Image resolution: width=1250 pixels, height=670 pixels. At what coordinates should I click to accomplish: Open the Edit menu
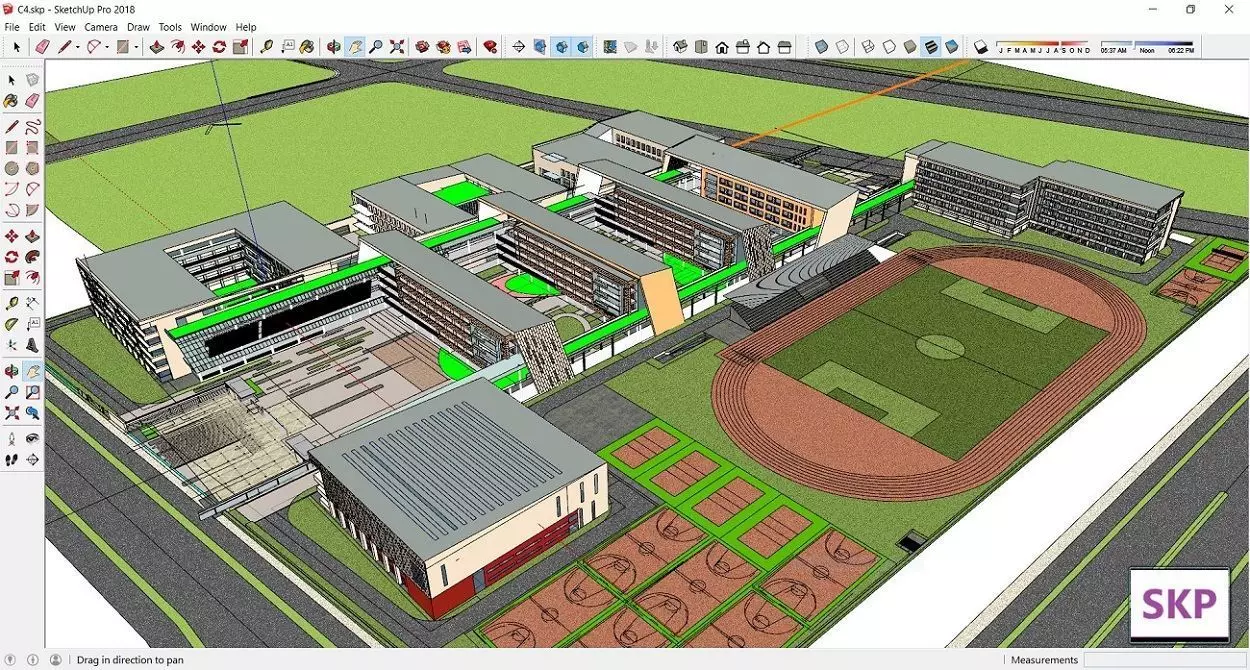37,27
